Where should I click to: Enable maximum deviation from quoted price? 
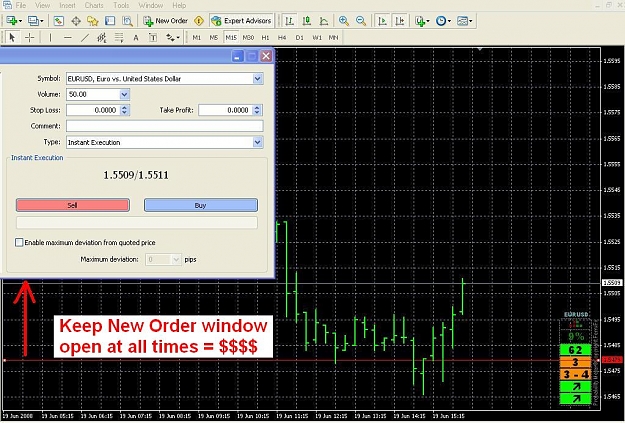(x=19, y=242)
